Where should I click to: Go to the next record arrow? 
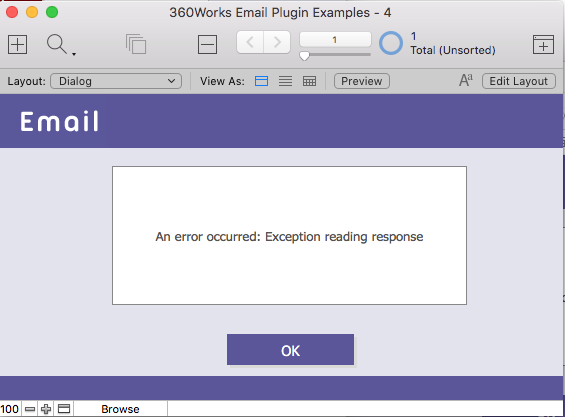pos(277,43)
